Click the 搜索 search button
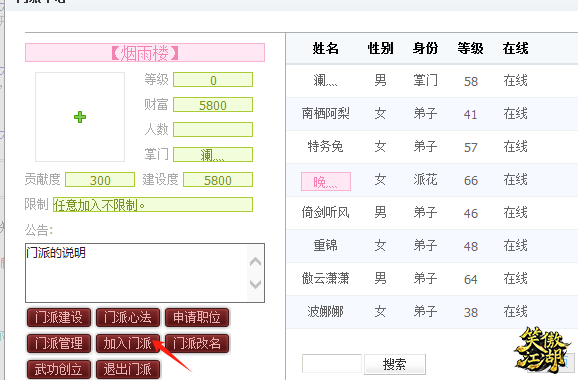578x380 pixels. tap(395, 364)
